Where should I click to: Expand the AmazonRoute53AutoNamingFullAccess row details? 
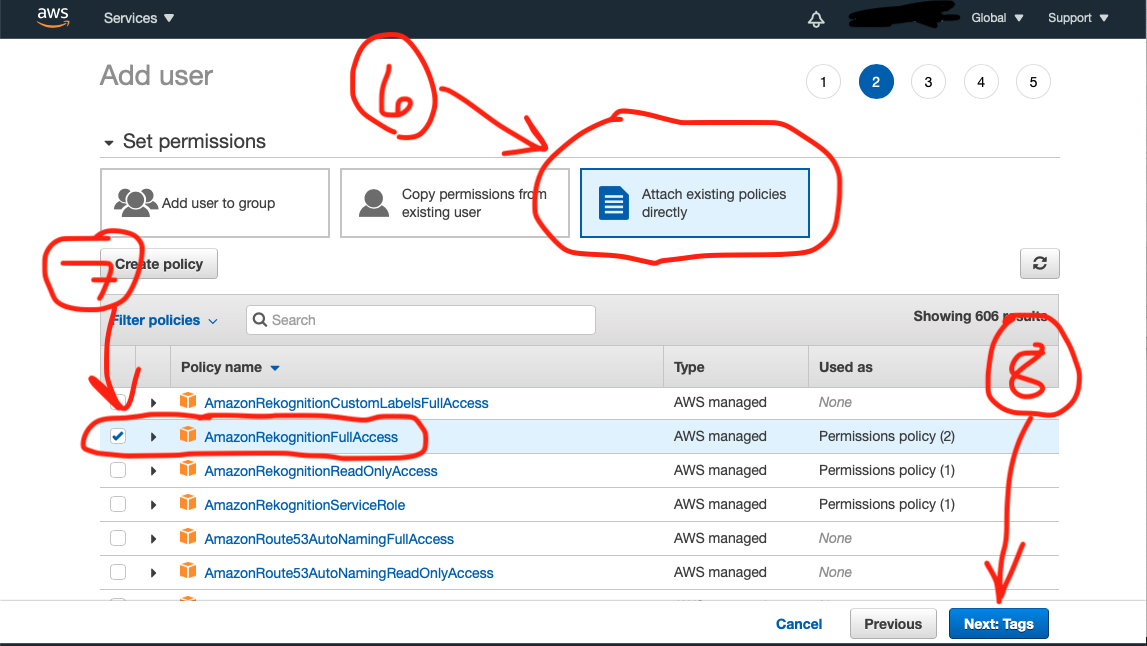pos(153,539)
